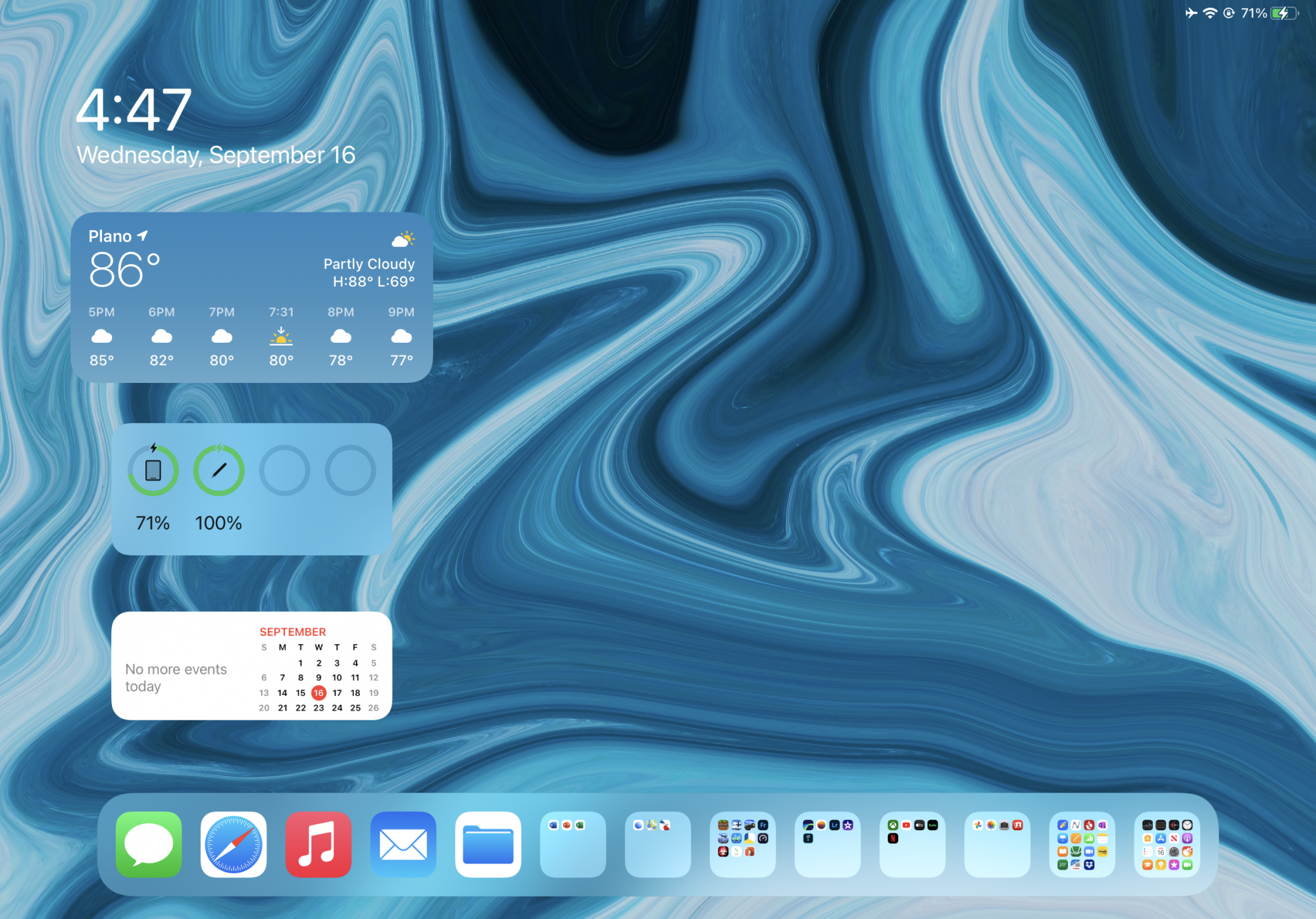Tap the iPad 71% battery ring
Screen dimensions: 1316x919
click(x=153, y=470)
